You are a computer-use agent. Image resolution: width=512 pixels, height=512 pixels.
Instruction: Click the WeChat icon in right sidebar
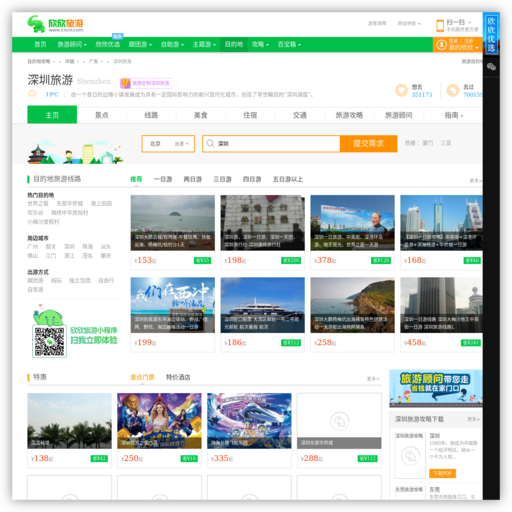point(491,67)
